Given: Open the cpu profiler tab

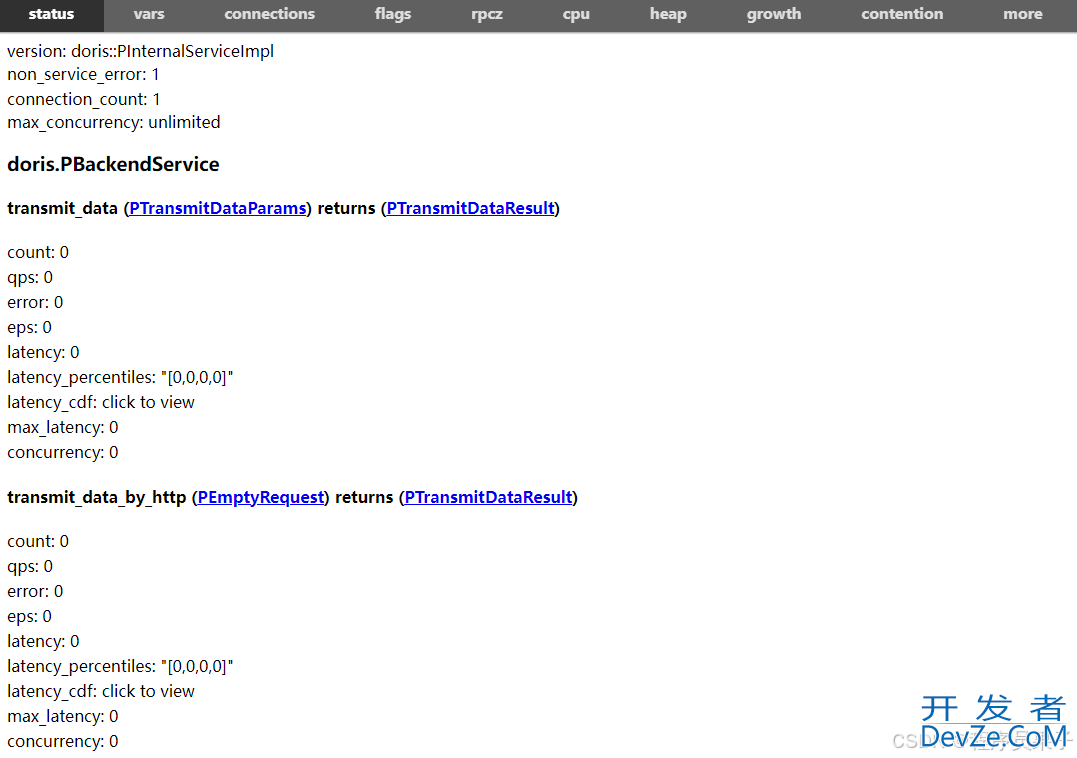Looking at the screenshot, I should click(576, 14).
